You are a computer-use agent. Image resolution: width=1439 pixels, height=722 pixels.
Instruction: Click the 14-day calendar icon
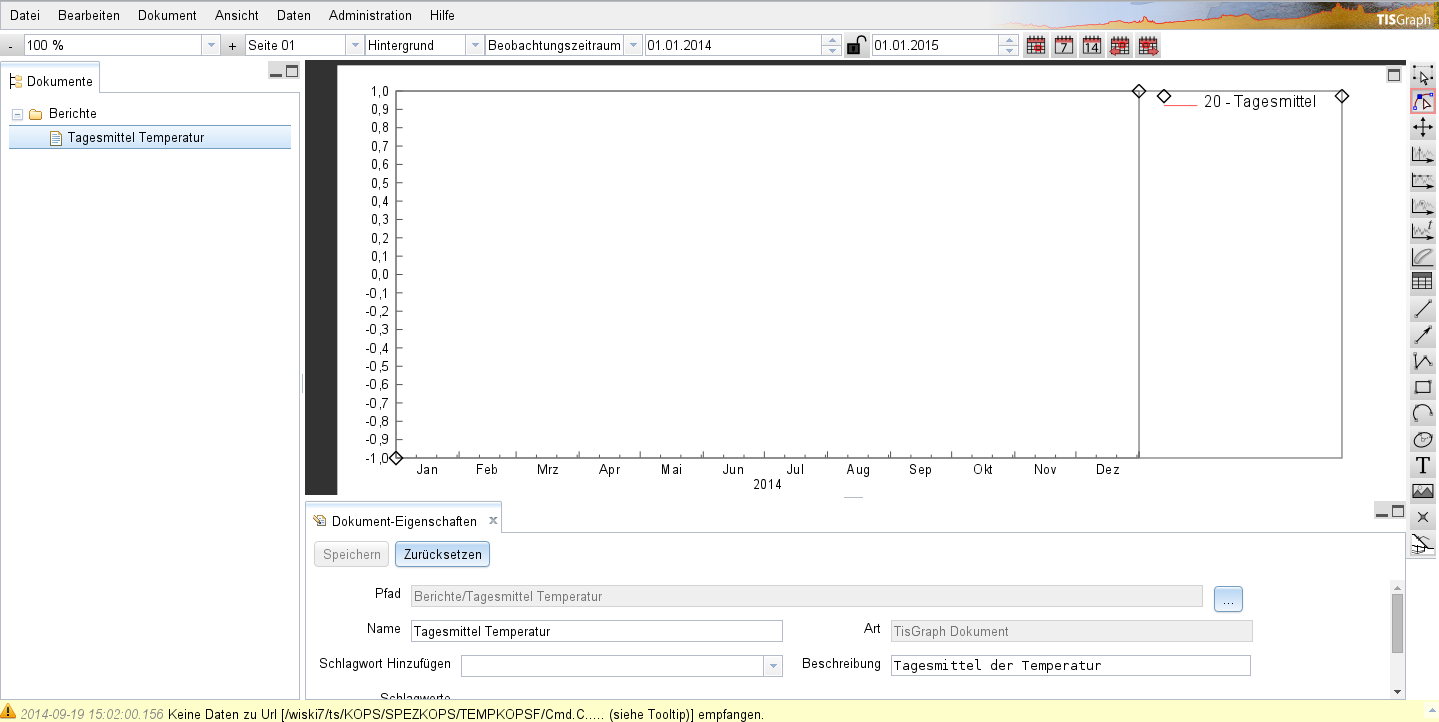1092,44
